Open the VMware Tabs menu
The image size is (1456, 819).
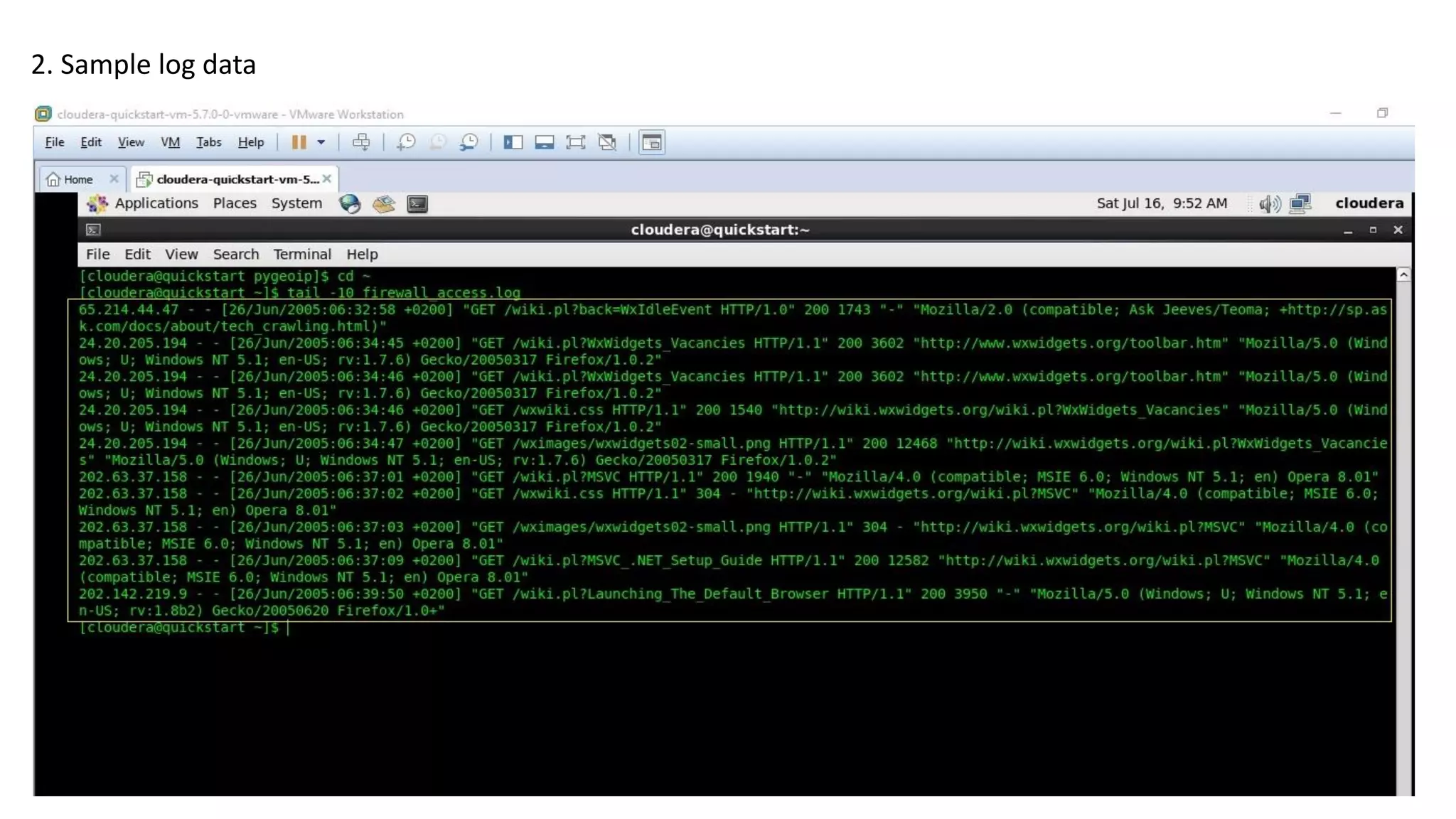209,142
